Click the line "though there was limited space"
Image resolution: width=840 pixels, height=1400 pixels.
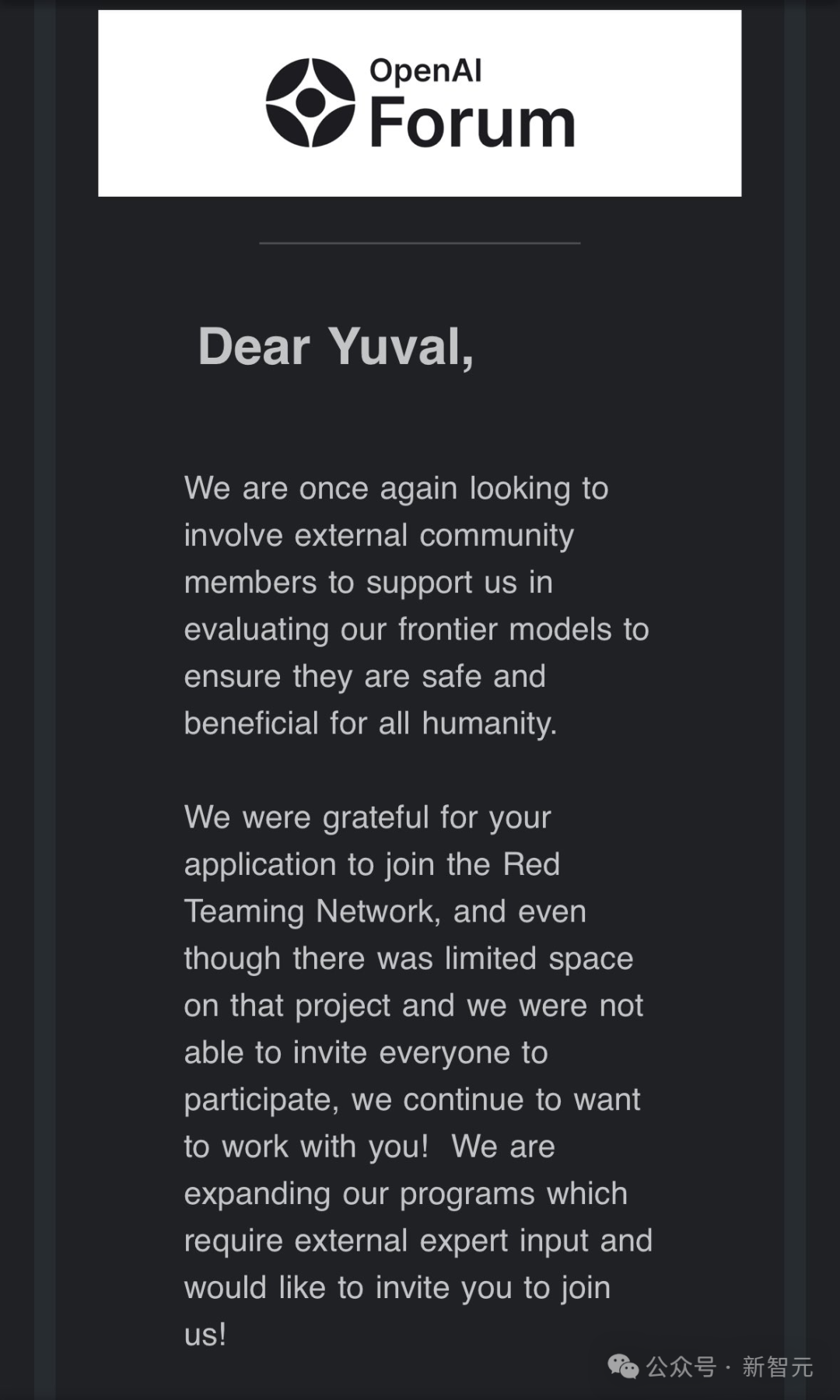click(x=409, y=959)
